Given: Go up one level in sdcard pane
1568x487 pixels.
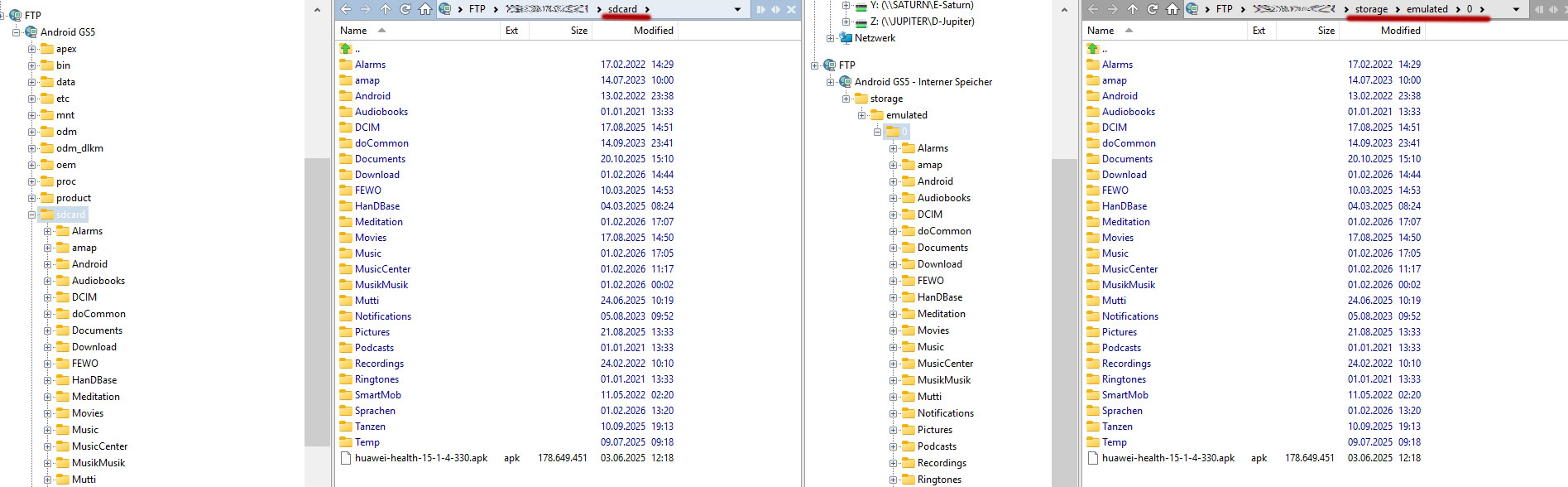Looking at the screenshot, I should point(386,9).
